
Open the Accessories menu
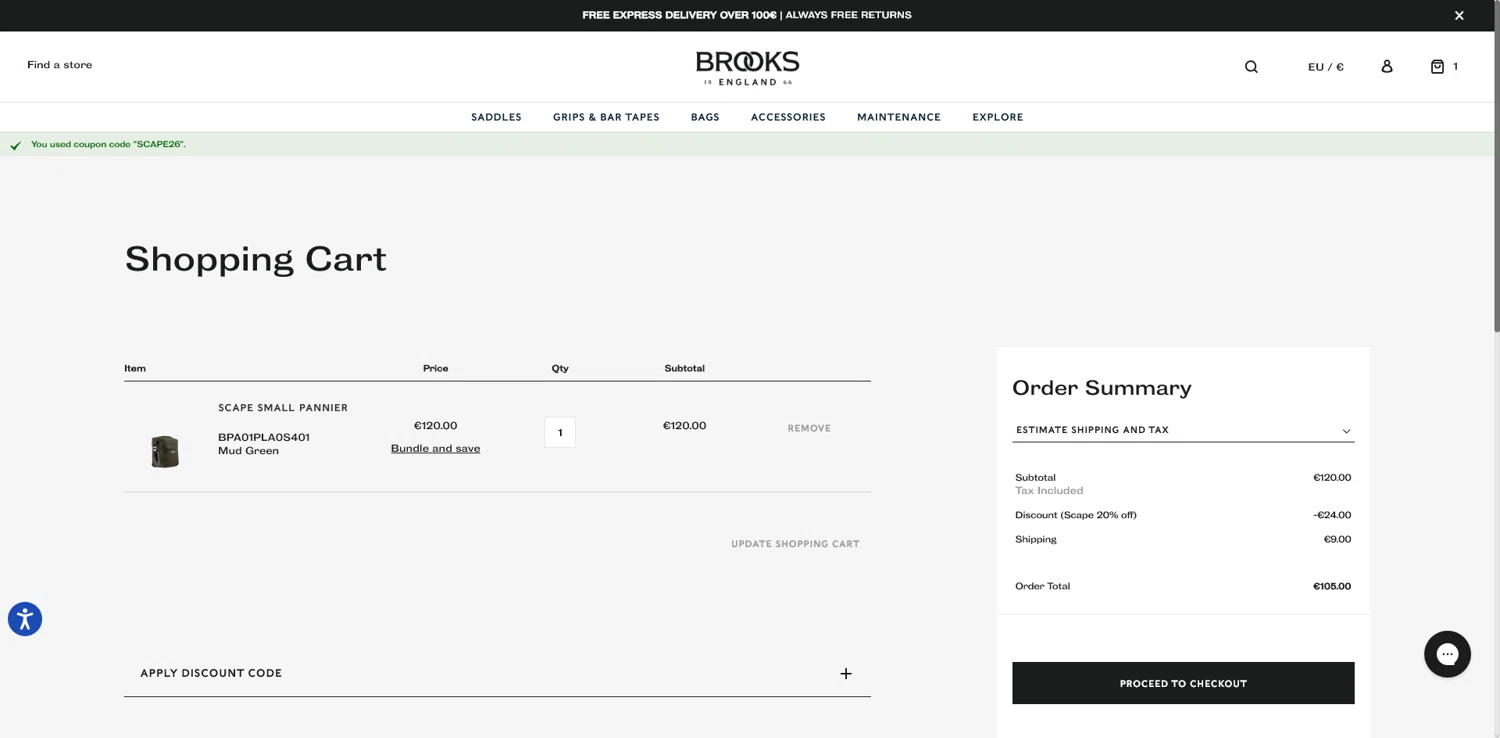click(788, 117)
